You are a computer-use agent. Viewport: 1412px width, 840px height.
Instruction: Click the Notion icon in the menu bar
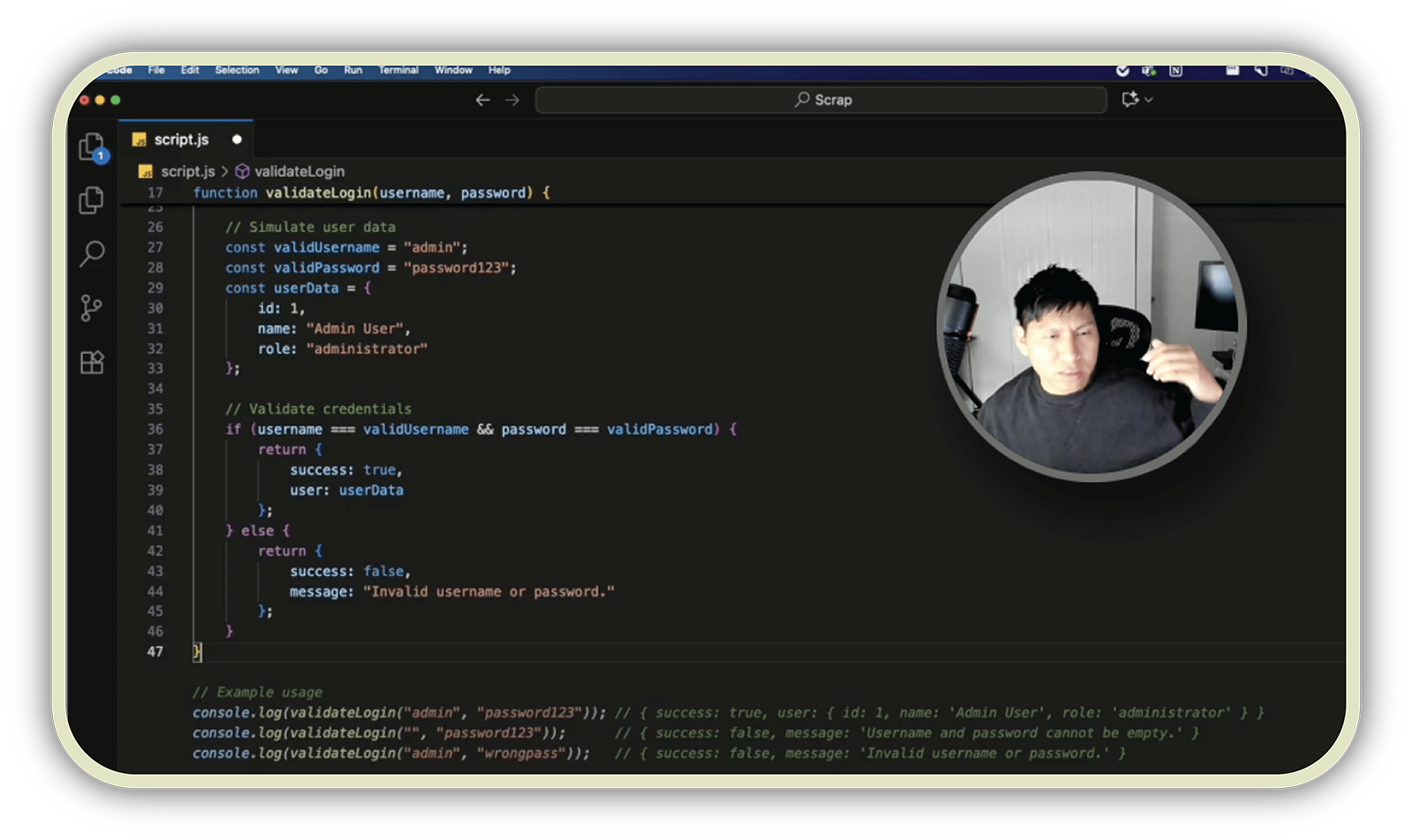click(x=1175, y=71)
